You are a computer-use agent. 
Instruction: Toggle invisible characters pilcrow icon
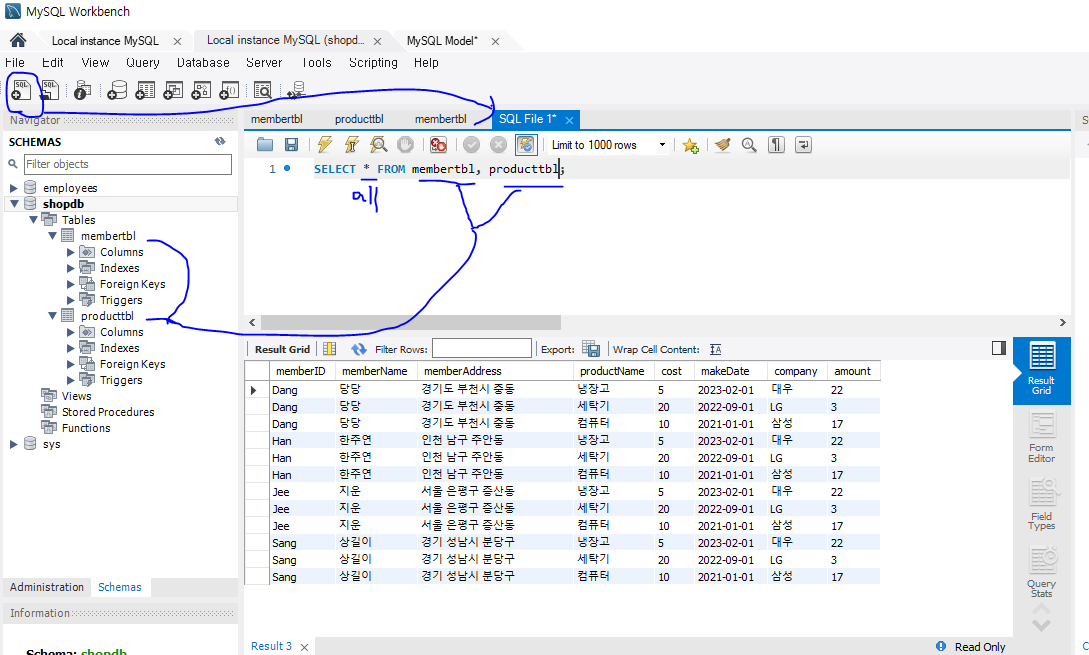pyautogui.click(x=776, y=144)
